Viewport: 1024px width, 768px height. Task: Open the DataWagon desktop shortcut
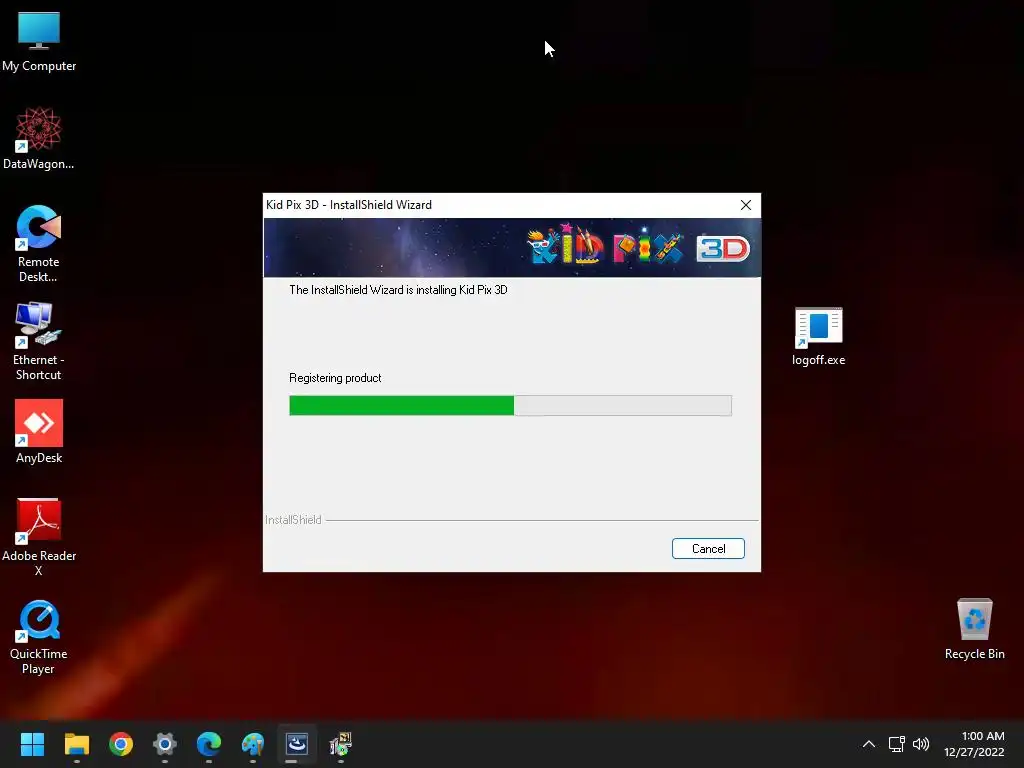pyautogui.click(x=39, y=138)
